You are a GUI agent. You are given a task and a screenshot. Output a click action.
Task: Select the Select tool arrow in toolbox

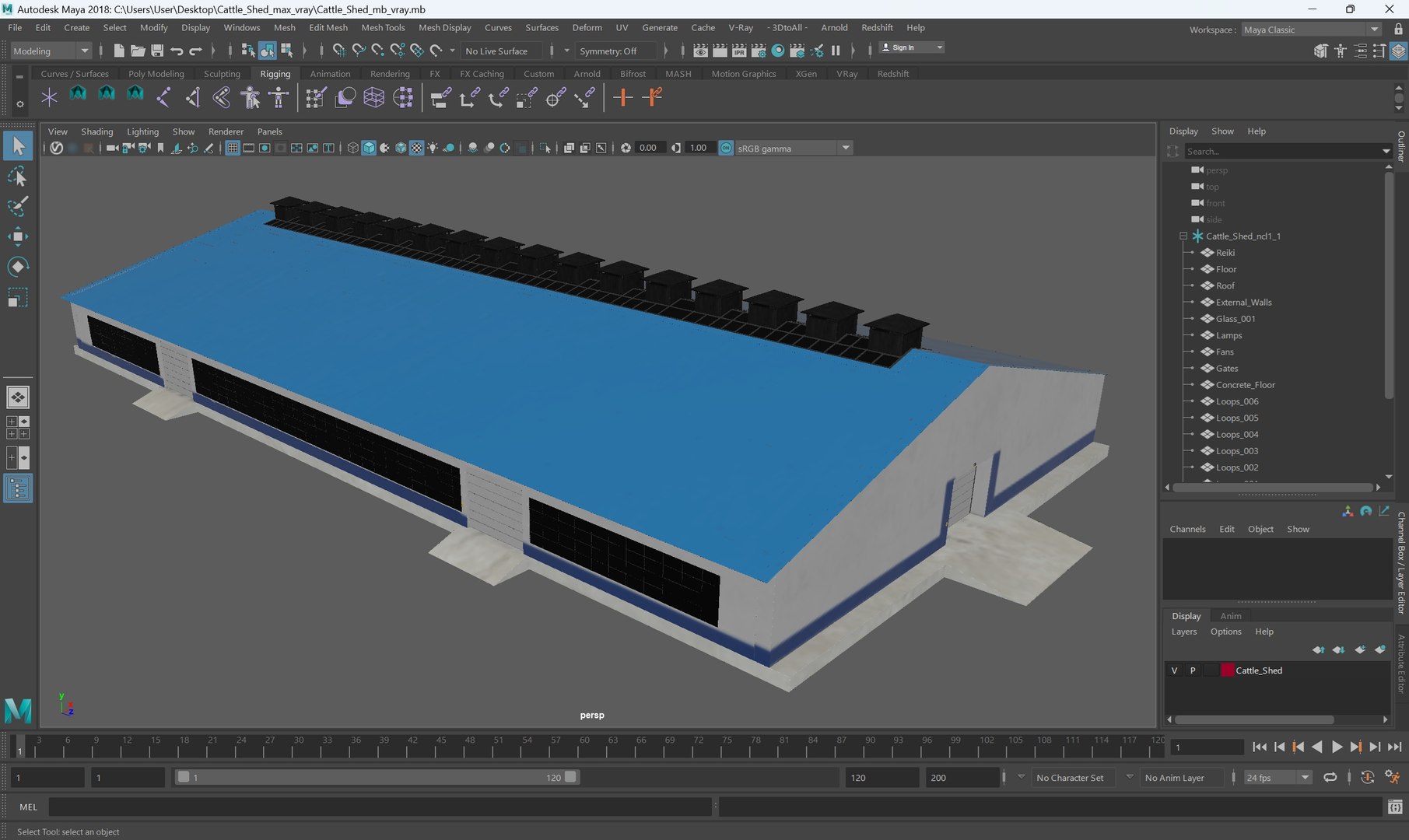pyautogui.click(x=18, y=145)
